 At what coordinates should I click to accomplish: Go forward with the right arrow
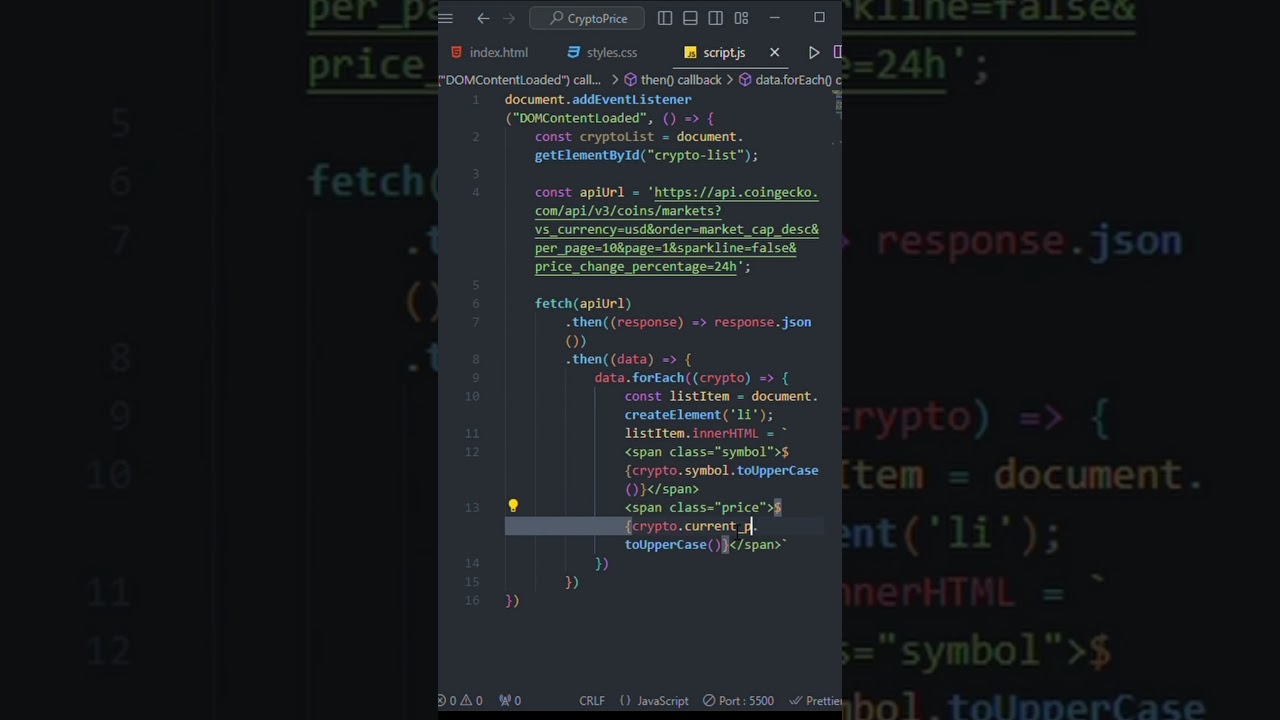tap(509, 18)
